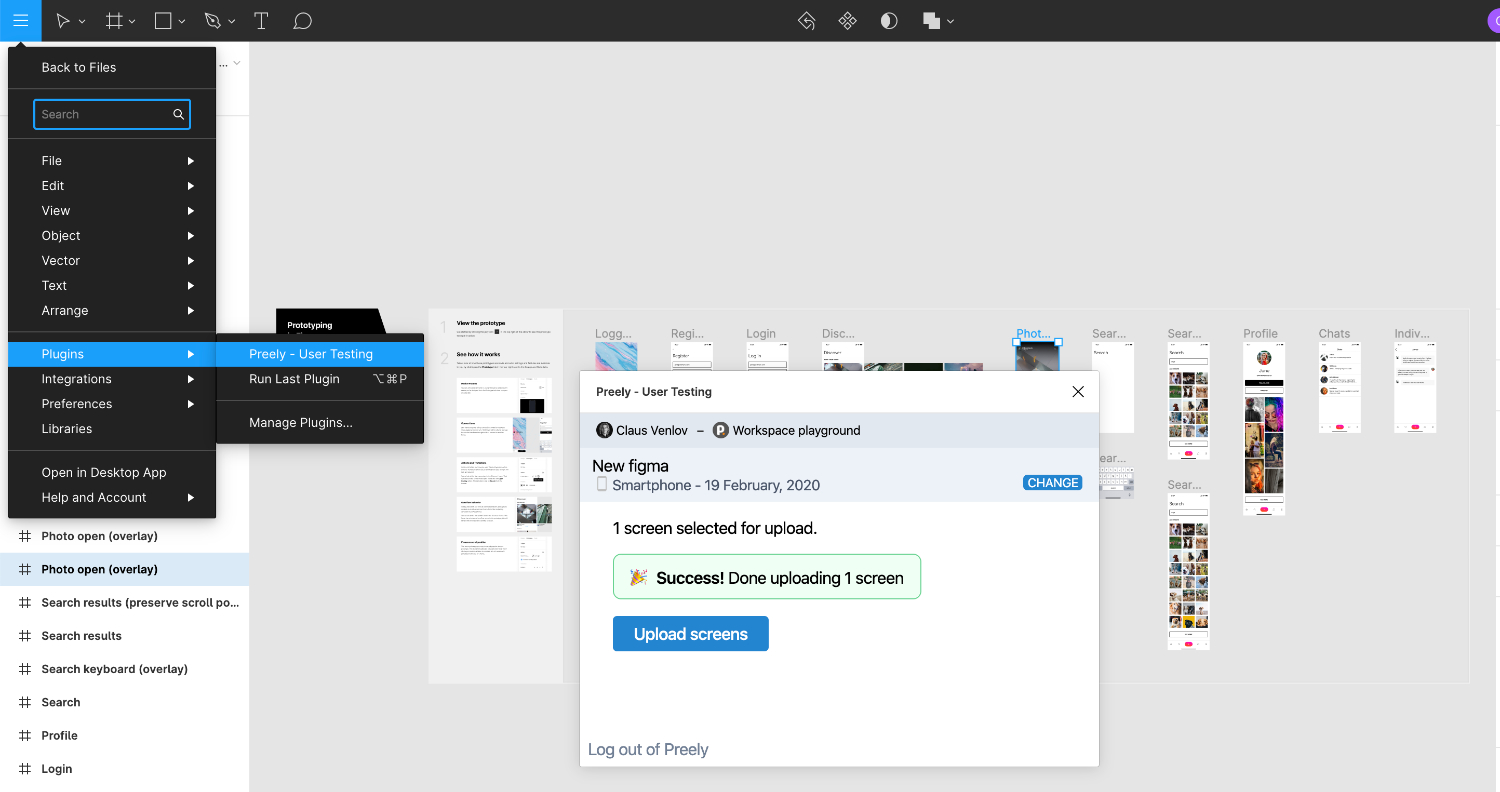Click the Upload screens button
Image resolution: width=1500 pixels, height=792 pixels.
click(x=691, y=634)
